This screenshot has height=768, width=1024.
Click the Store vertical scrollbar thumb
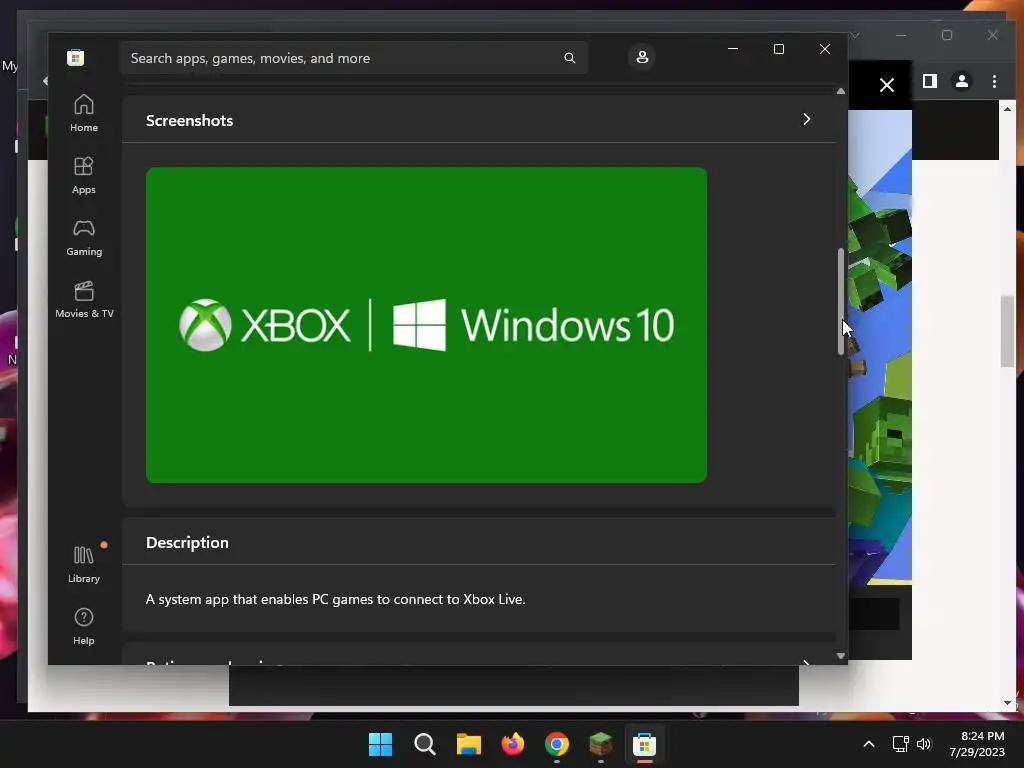(x=840, y=302)
